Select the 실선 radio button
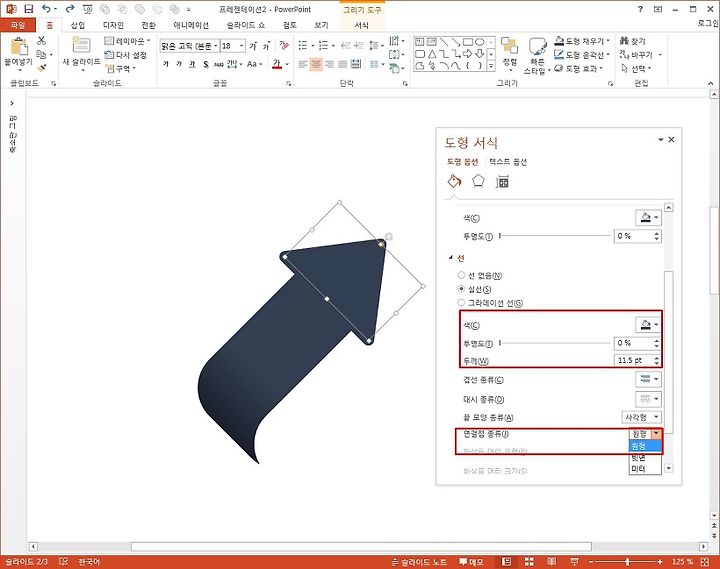Image resolution: width=720 pixels, height=569 pixels. (461, 289)
